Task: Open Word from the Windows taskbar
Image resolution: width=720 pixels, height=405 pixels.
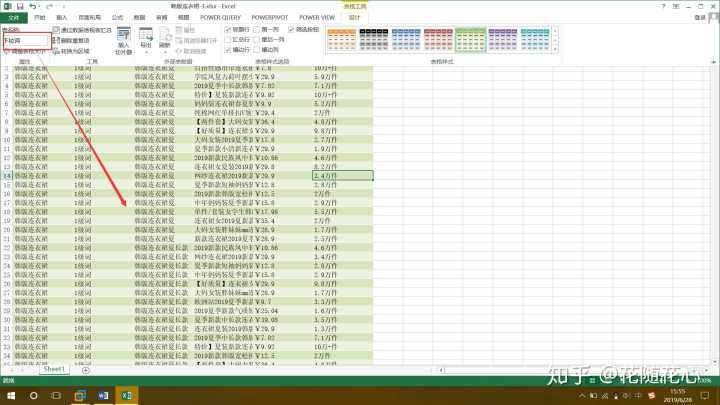Action: (108, 396)
